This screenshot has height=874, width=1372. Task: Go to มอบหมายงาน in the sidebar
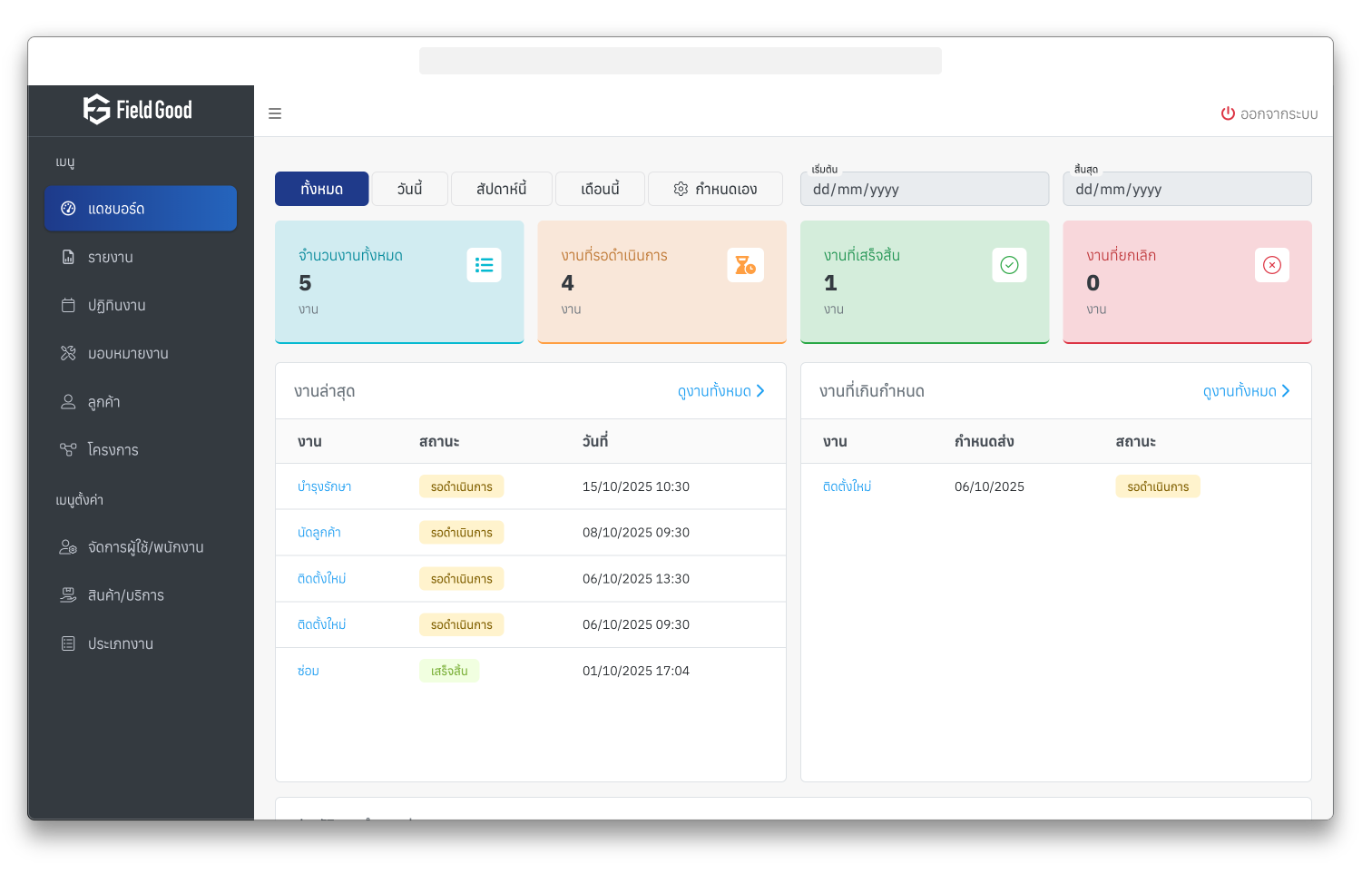(x=127, y=354)
